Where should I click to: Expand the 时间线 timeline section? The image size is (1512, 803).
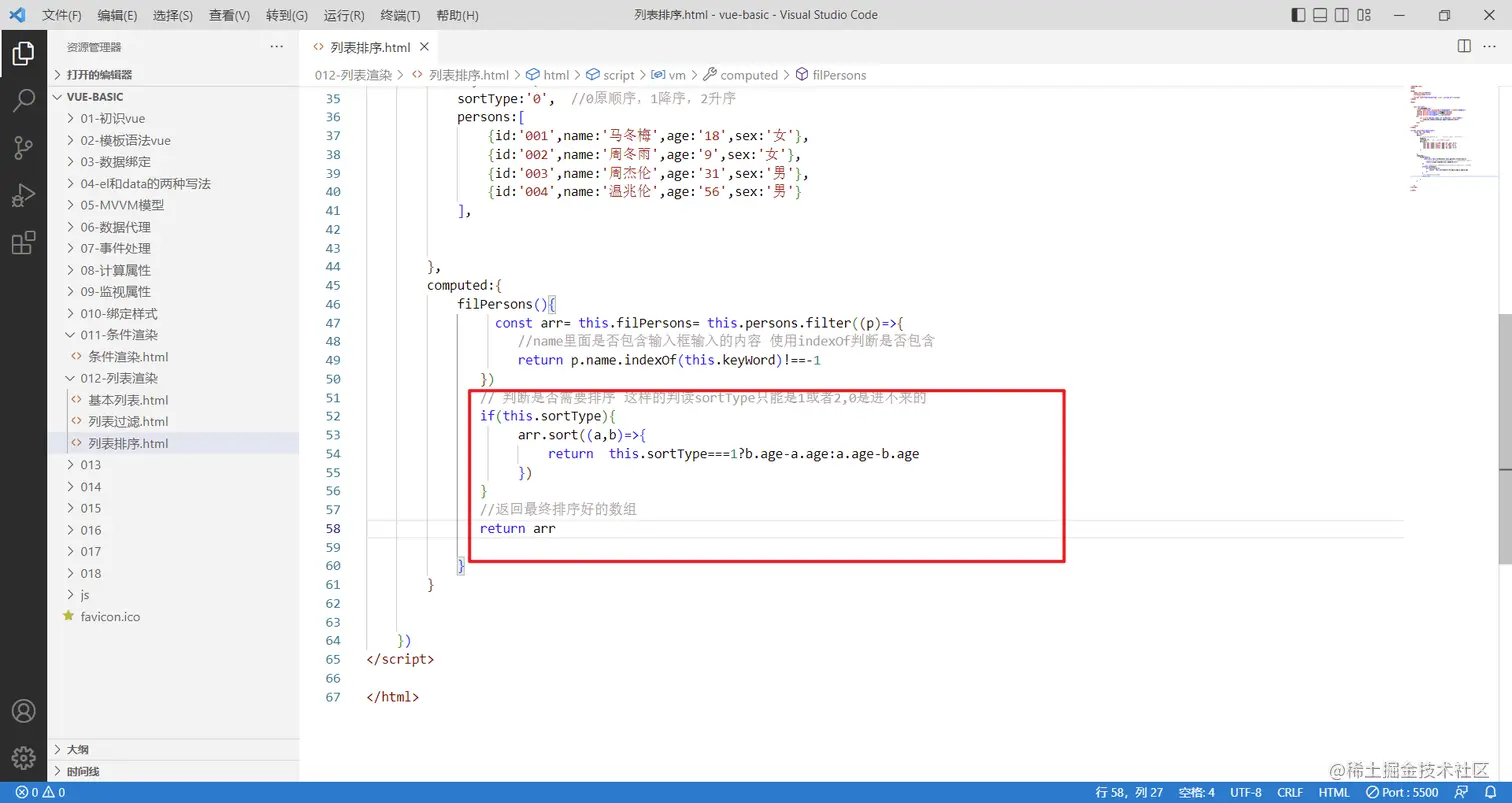pyautogui.click(x=173, y=771)
